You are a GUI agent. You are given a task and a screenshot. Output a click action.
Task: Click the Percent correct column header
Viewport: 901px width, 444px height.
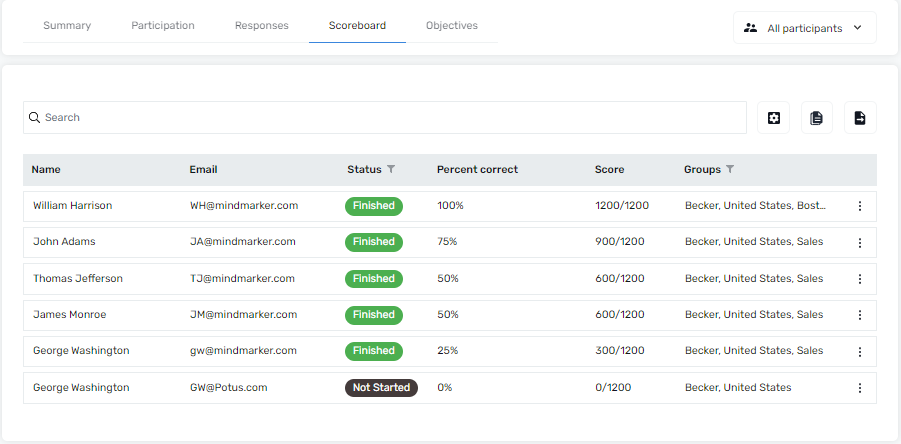(477, 169)
